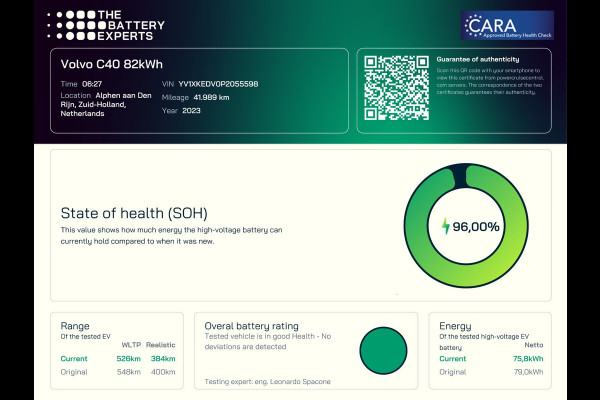Click The Battery Experts logo
The image size is (600, 400).
click(x=106, y=25)
